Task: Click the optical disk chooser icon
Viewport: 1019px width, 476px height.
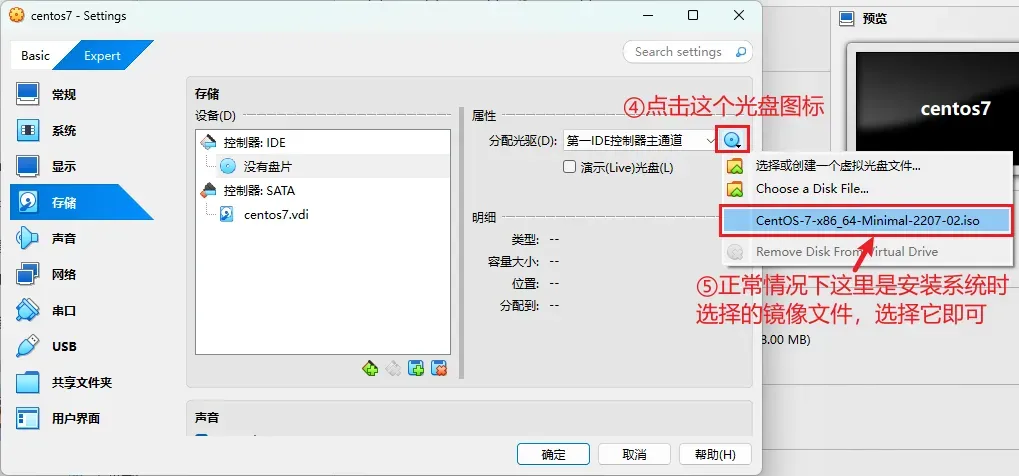Action: point(734,141)
